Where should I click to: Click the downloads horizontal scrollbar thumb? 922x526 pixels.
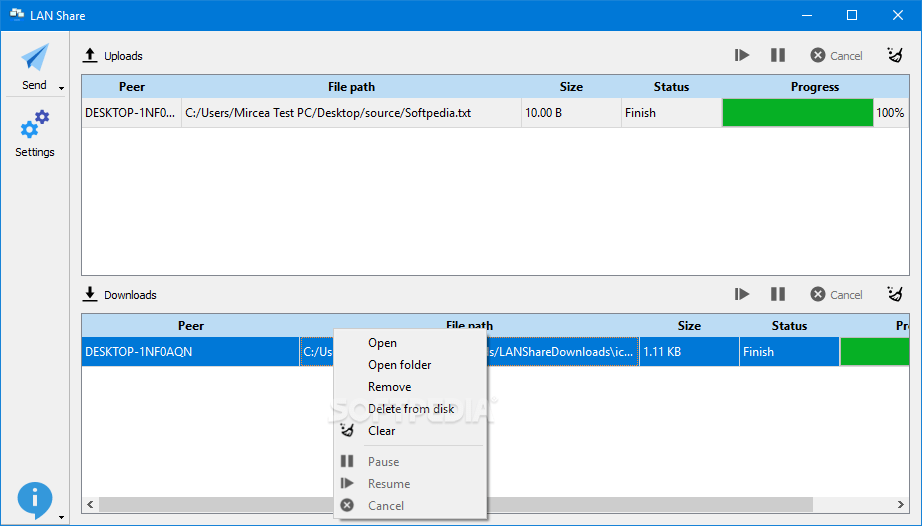click(456, 504)
